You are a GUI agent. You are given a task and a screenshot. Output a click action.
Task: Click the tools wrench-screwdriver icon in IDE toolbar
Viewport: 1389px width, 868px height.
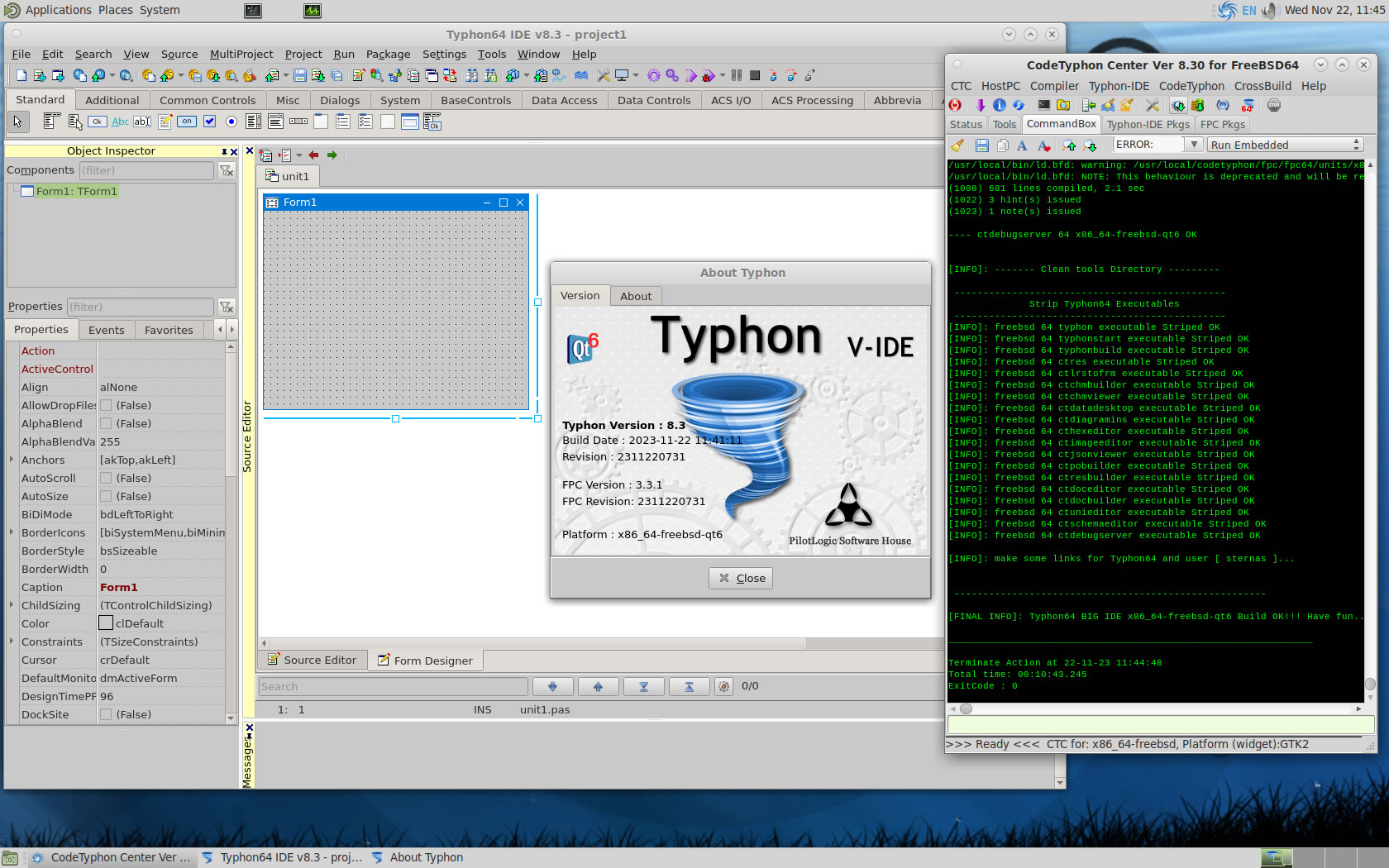tap(604, 75)
